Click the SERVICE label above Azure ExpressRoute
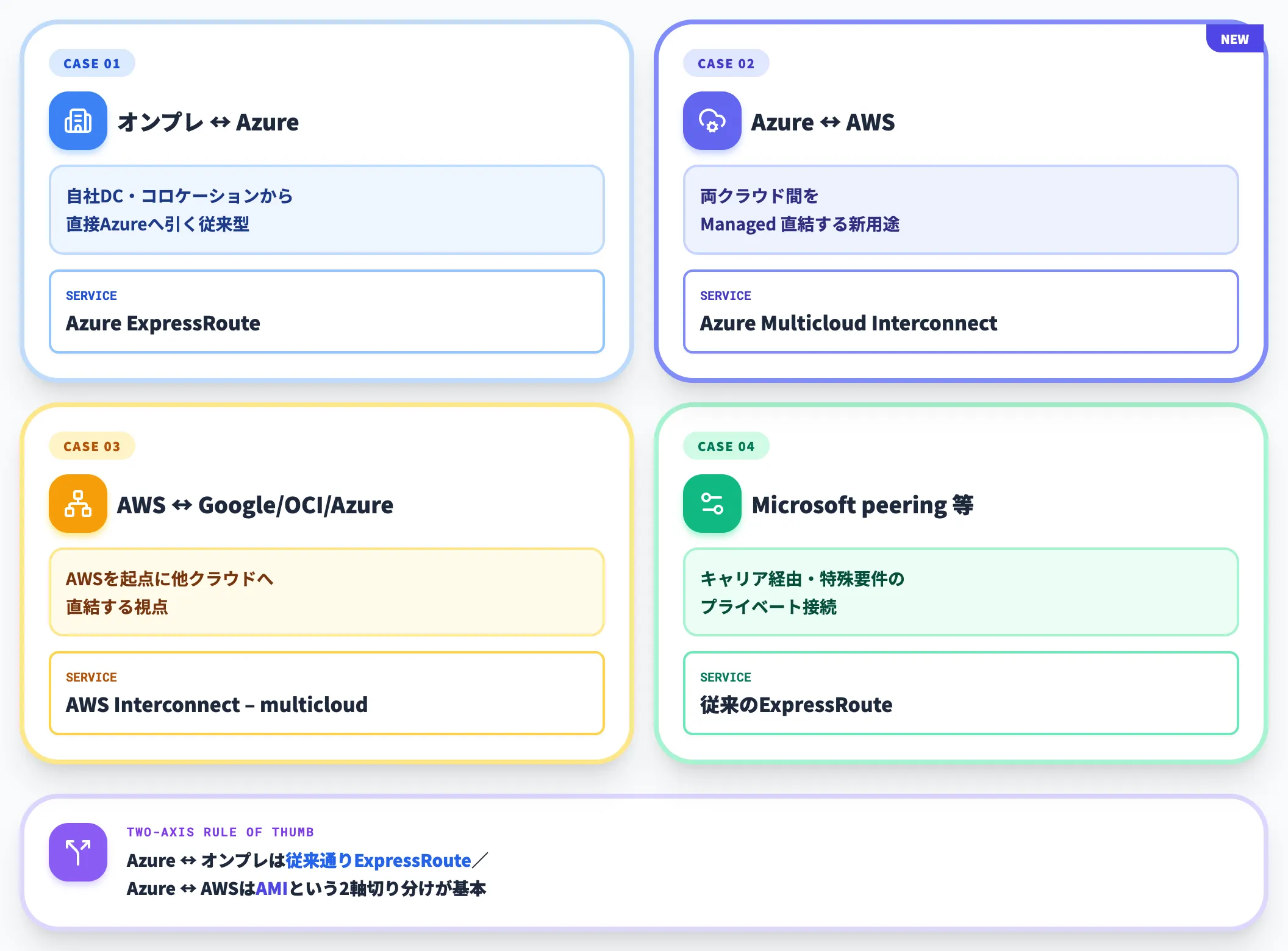 pos(91,296)
